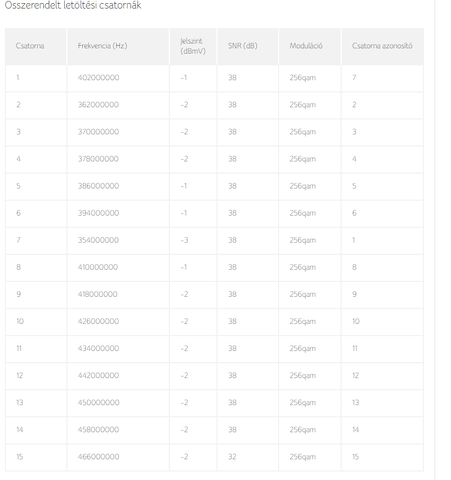The height and width of the screenshot is (480, 451).
Task: Click the frequency value 466000000
Action: click(98, 457)
